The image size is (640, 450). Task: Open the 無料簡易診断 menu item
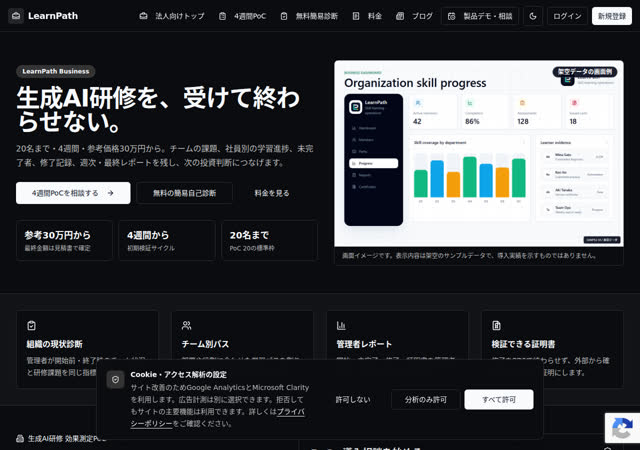[x=316, y=16]
